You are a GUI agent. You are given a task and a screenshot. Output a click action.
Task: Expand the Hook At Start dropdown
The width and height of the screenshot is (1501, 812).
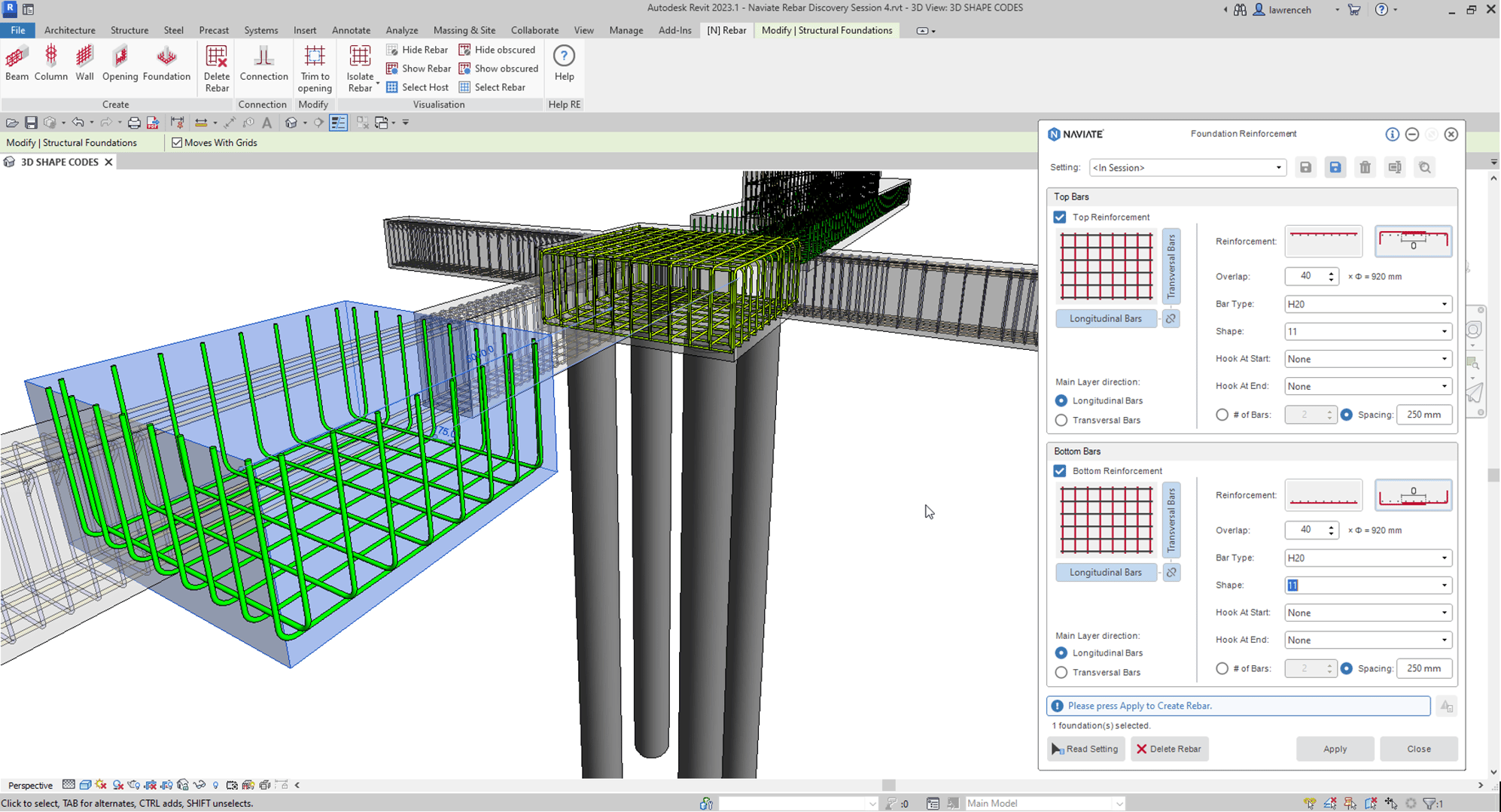pos(1368,359)
